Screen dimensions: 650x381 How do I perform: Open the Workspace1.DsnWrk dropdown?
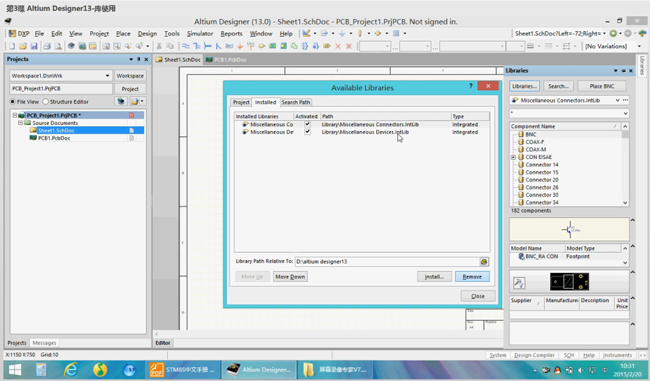pyautogui.click(x=107, y=76)
